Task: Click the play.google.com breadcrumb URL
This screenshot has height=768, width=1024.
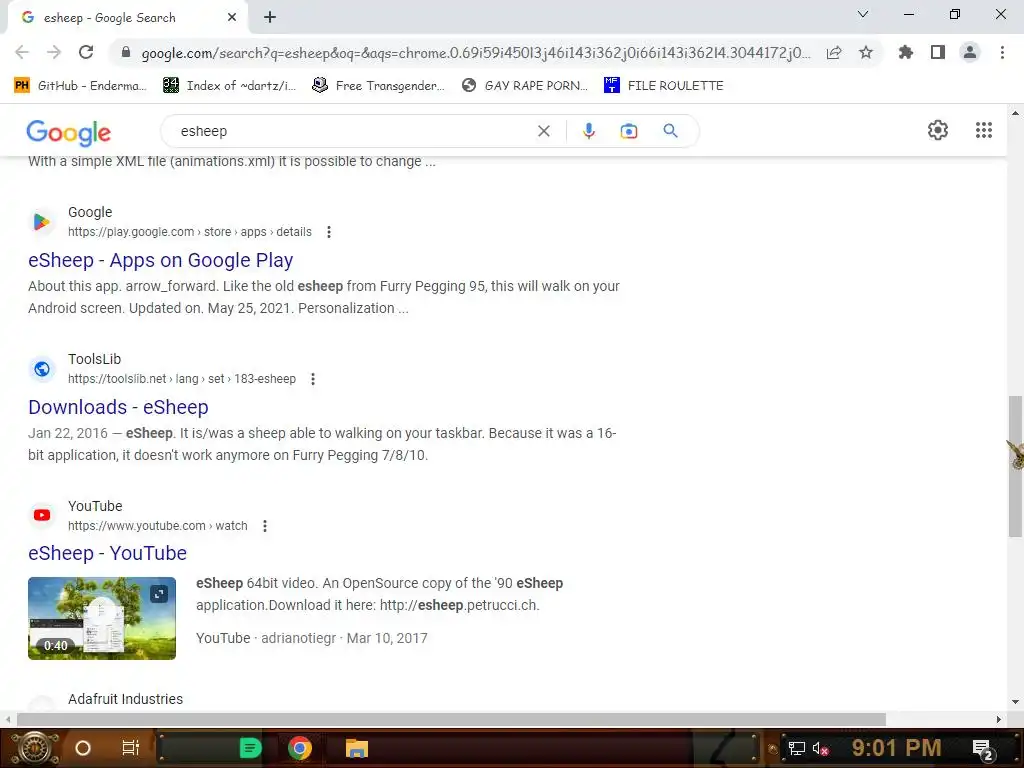Action: point(189,232)
